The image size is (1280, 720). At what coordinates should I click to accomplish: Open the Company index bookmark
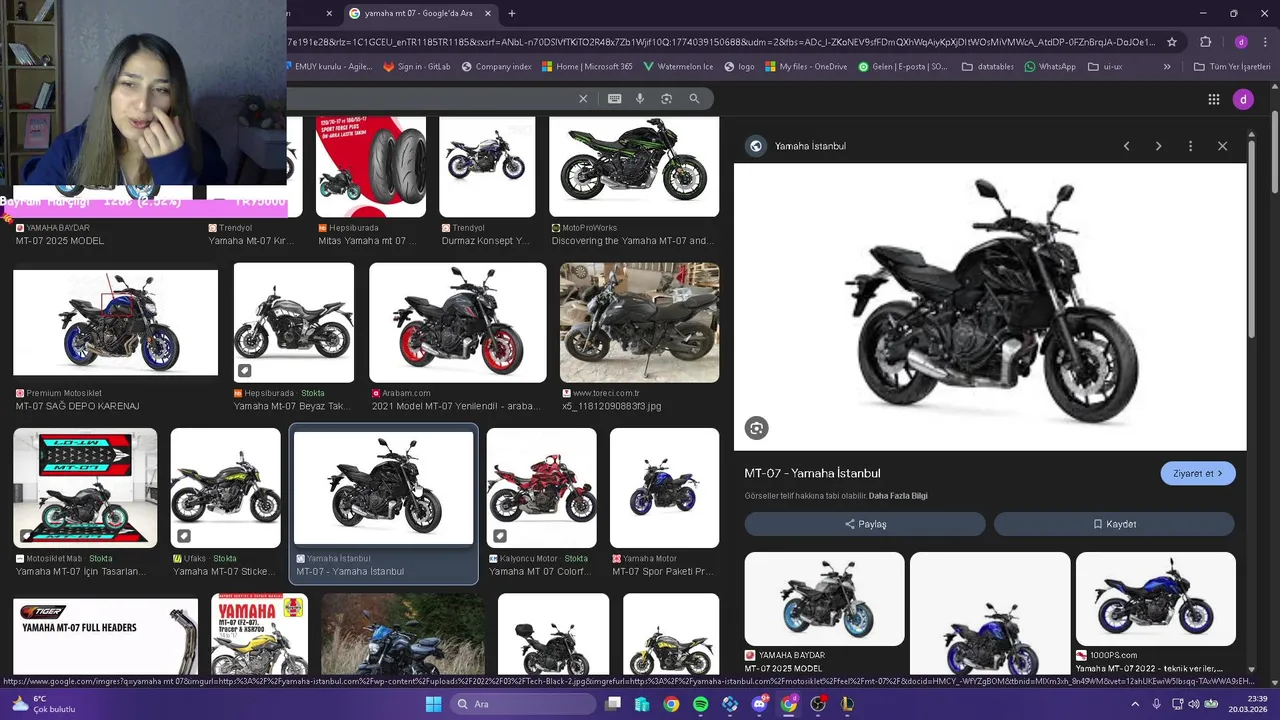496,67
